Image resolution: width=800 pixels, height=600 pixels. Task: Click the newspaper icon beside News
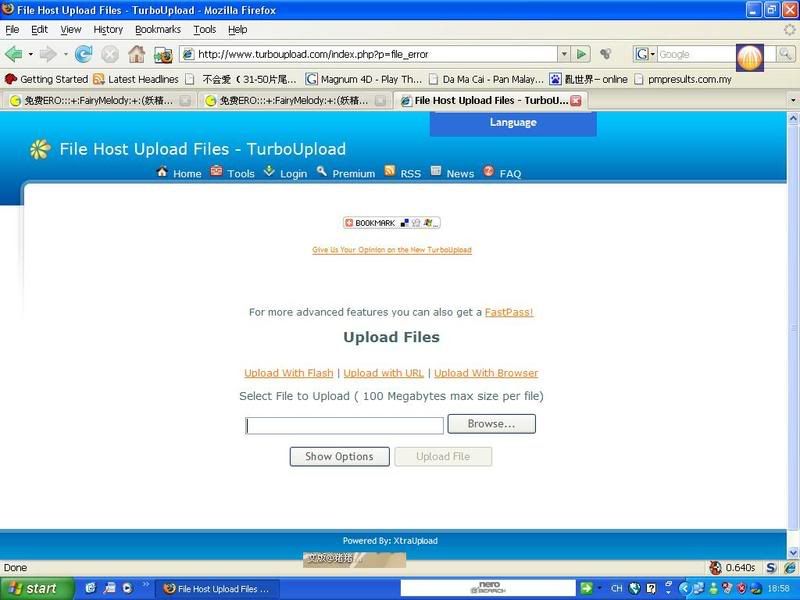pyautogui.click(x=436, y=171)
